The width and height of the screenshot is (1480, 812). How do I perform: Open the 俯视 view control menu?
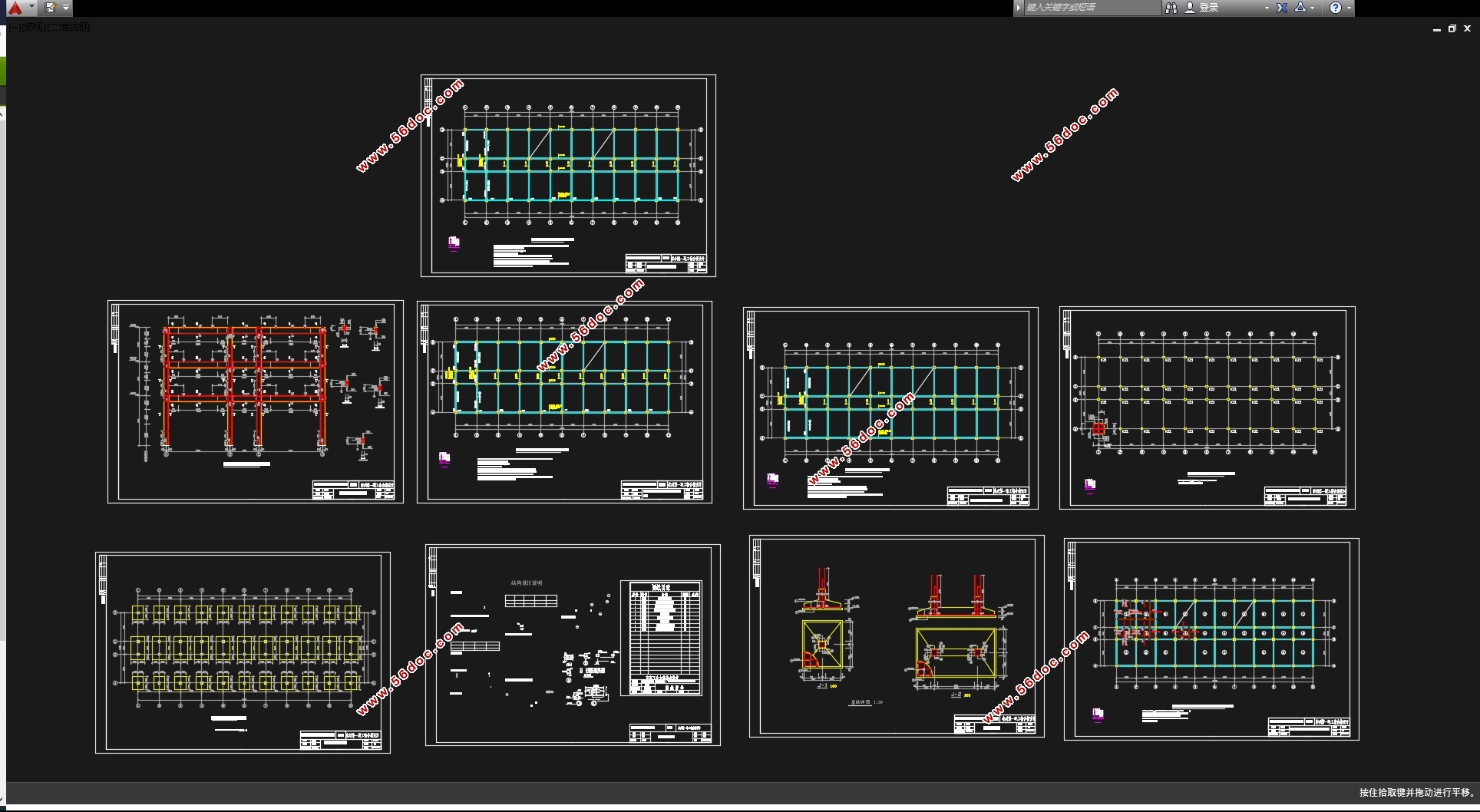tap(35, 28)
